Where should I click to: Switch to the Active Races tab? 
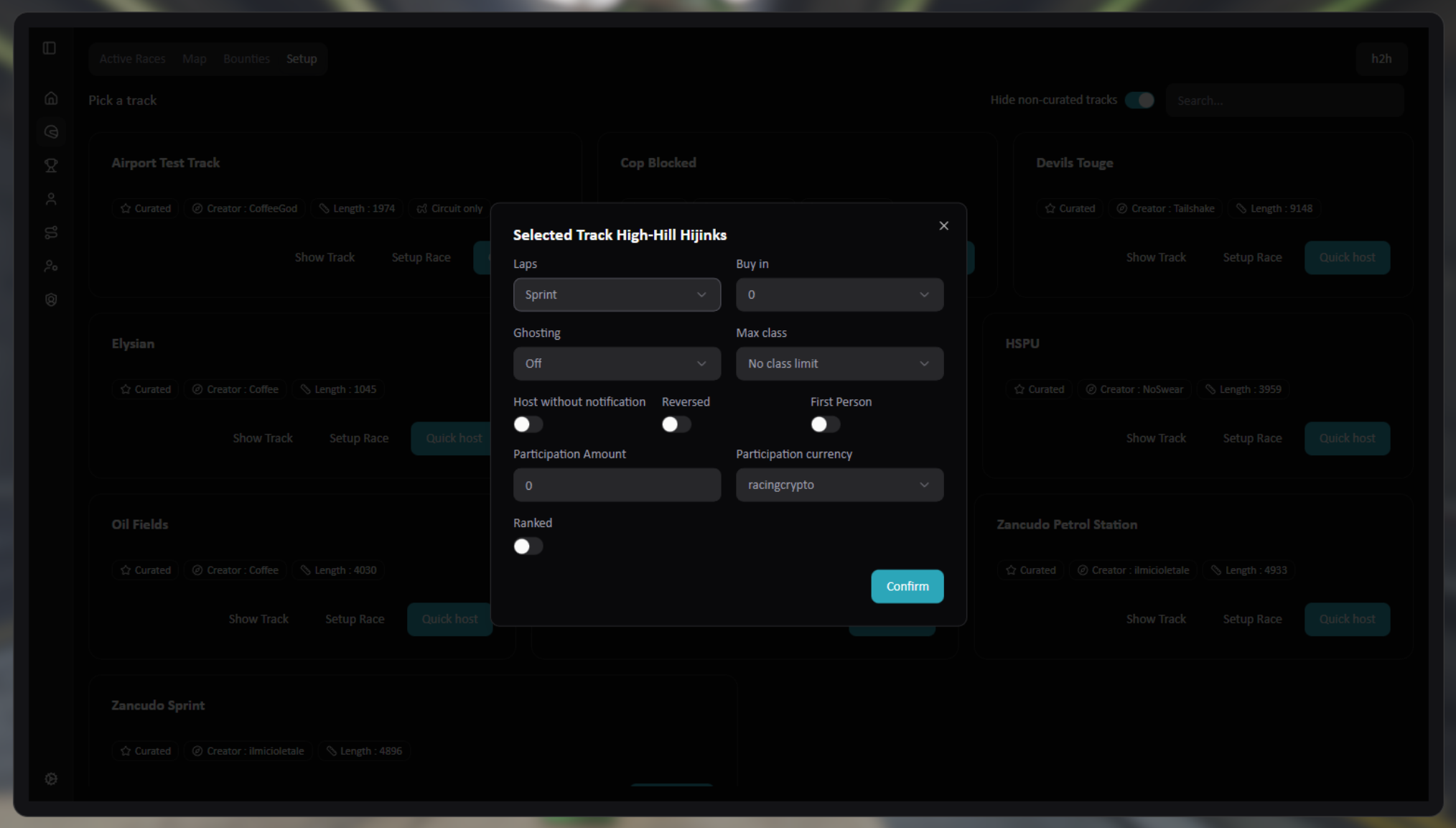tap(132, 59)
